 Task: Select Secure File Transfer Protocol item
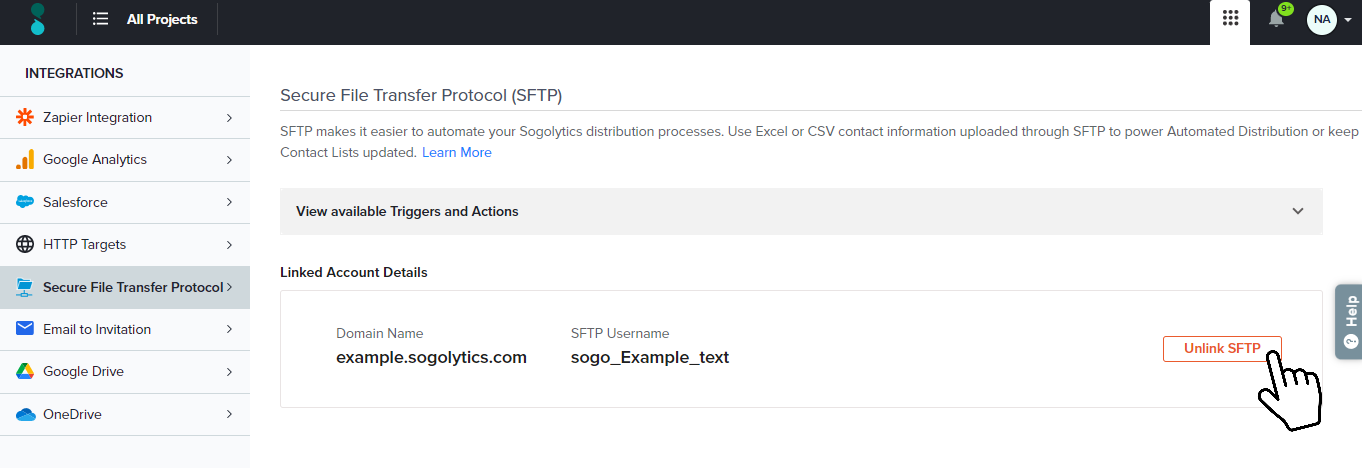132,288
